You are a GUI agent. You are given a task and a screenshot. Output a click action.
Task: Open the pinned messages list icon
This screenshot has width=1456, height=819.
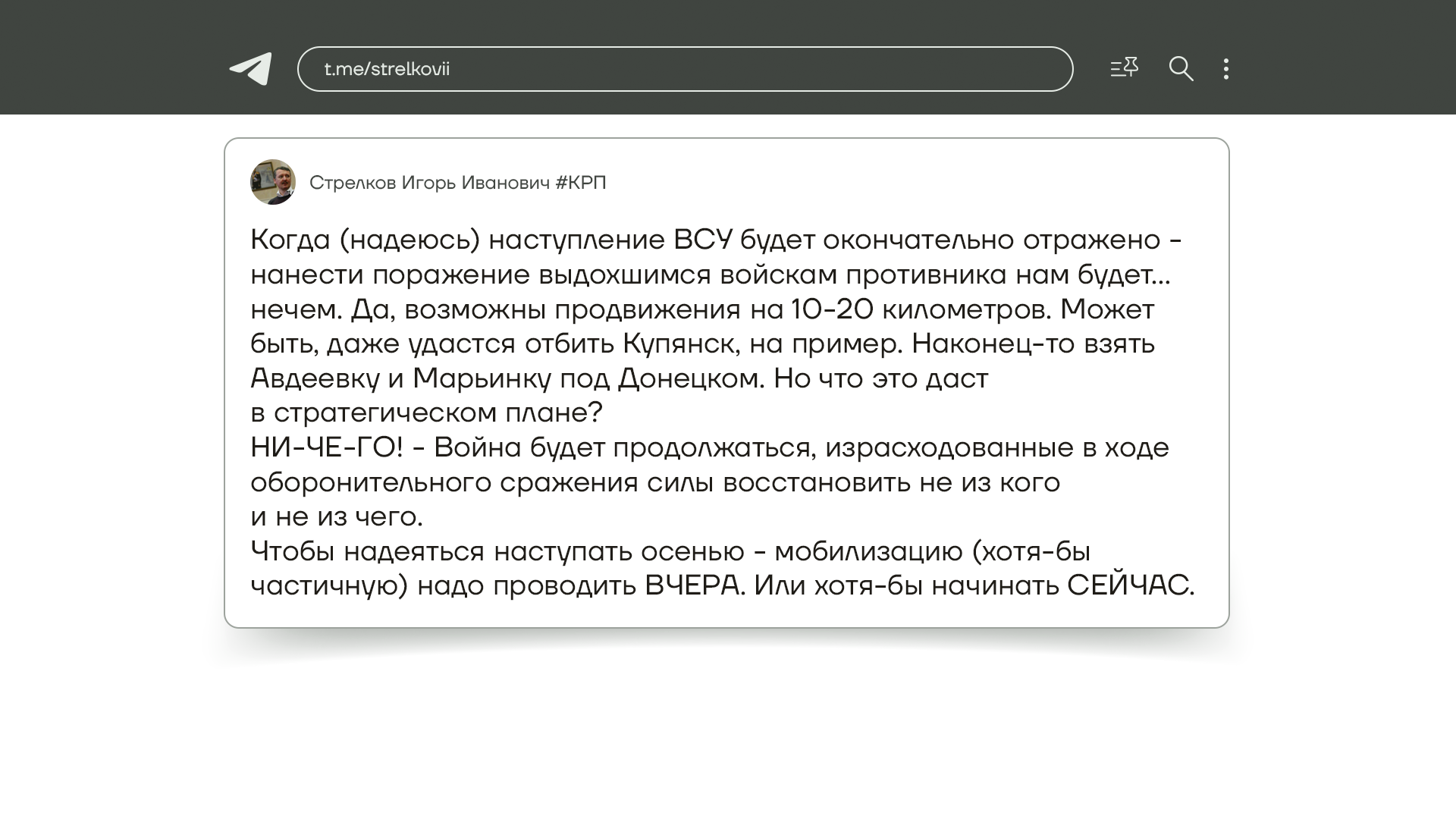1124,68
